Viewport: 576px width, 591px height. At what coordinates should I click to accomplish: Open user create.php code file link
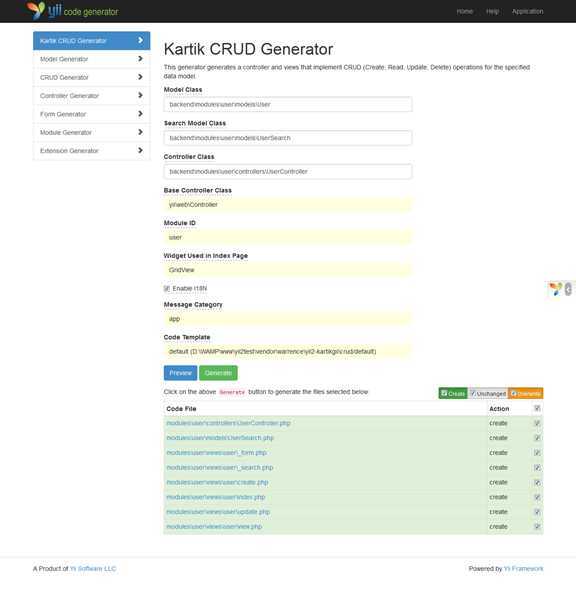pos(218,482)
